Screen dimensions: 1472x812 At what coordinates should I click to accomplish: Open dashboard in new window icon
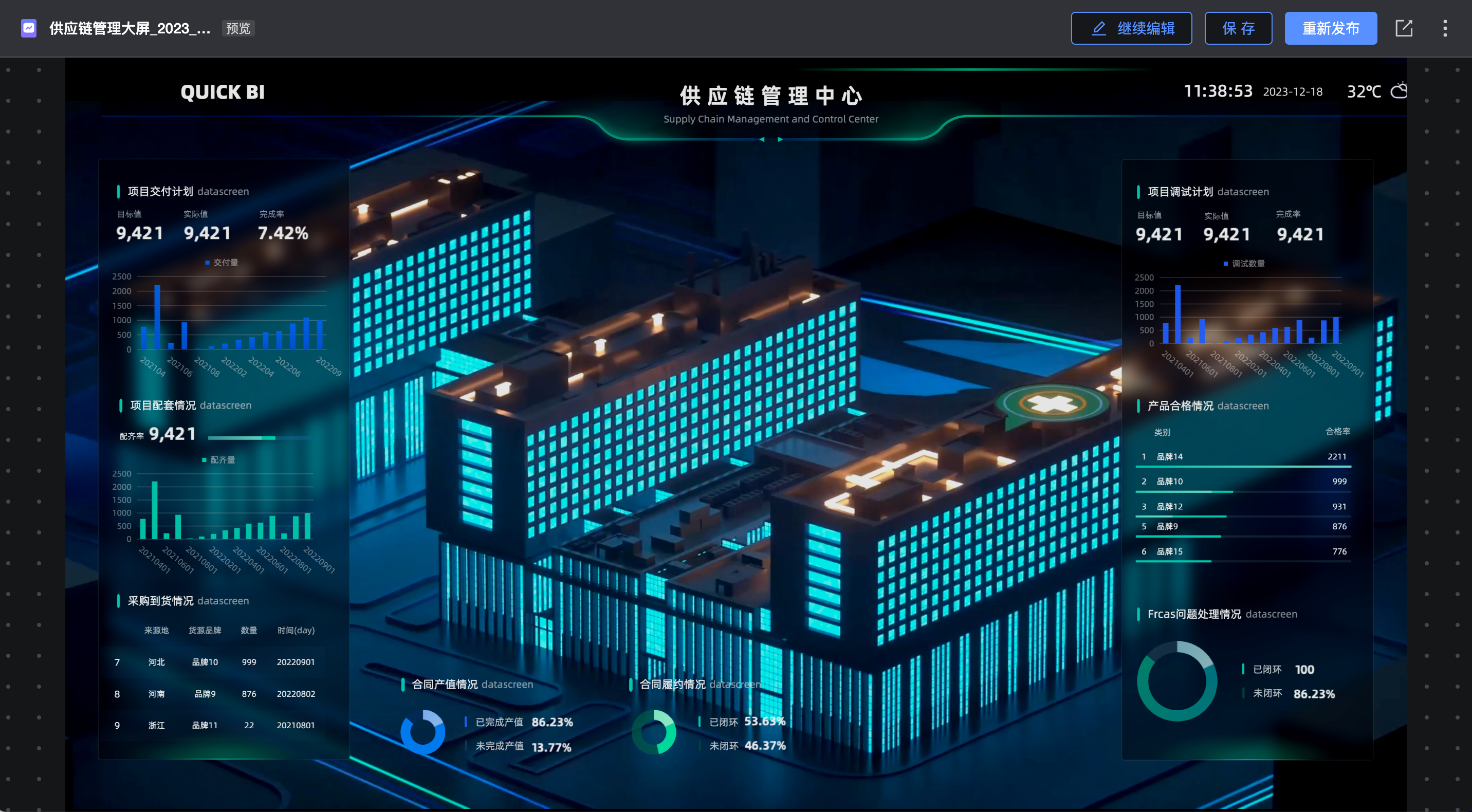[x=1404, y=28]
